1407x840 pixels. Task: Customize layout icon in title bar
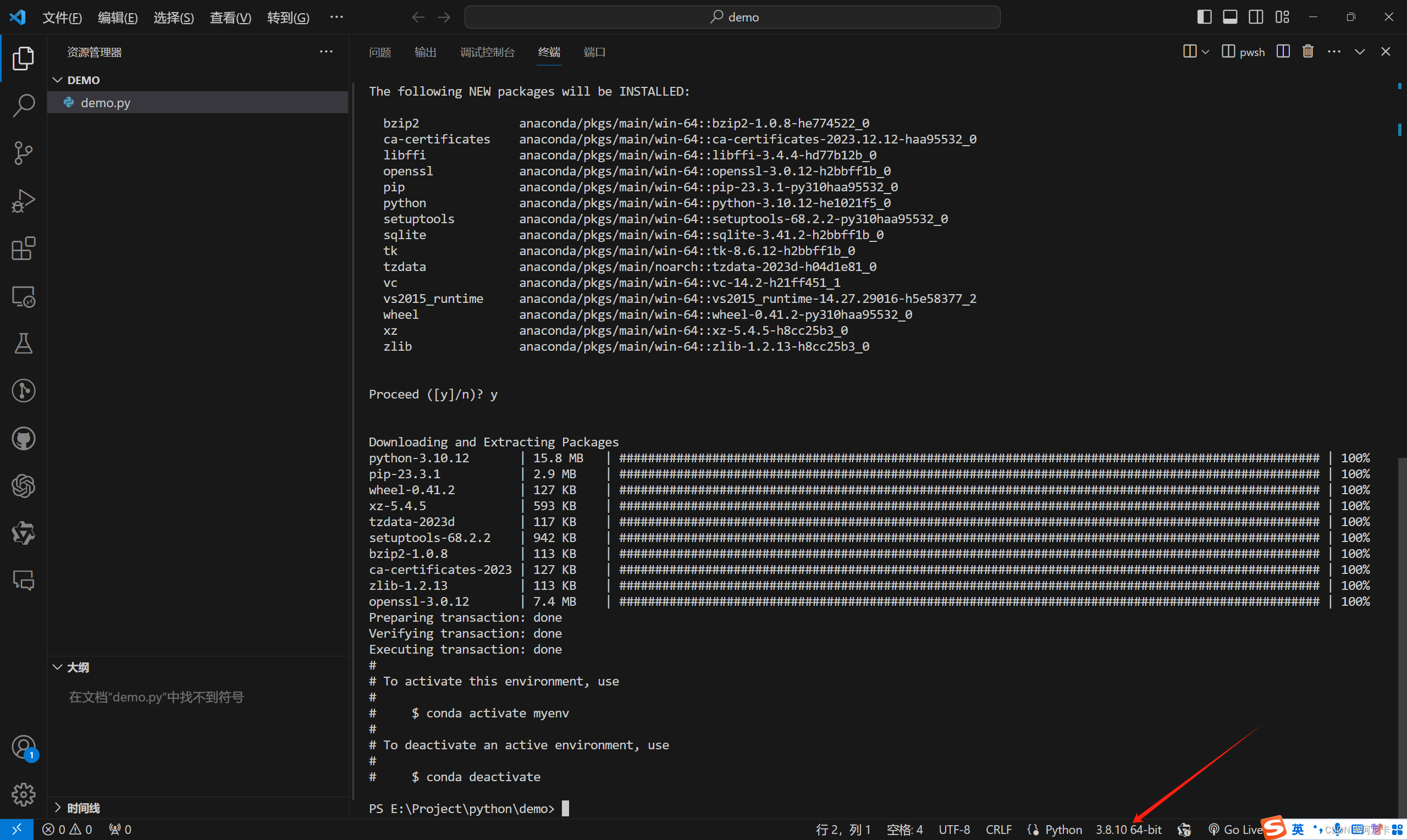click(1283, 17)
